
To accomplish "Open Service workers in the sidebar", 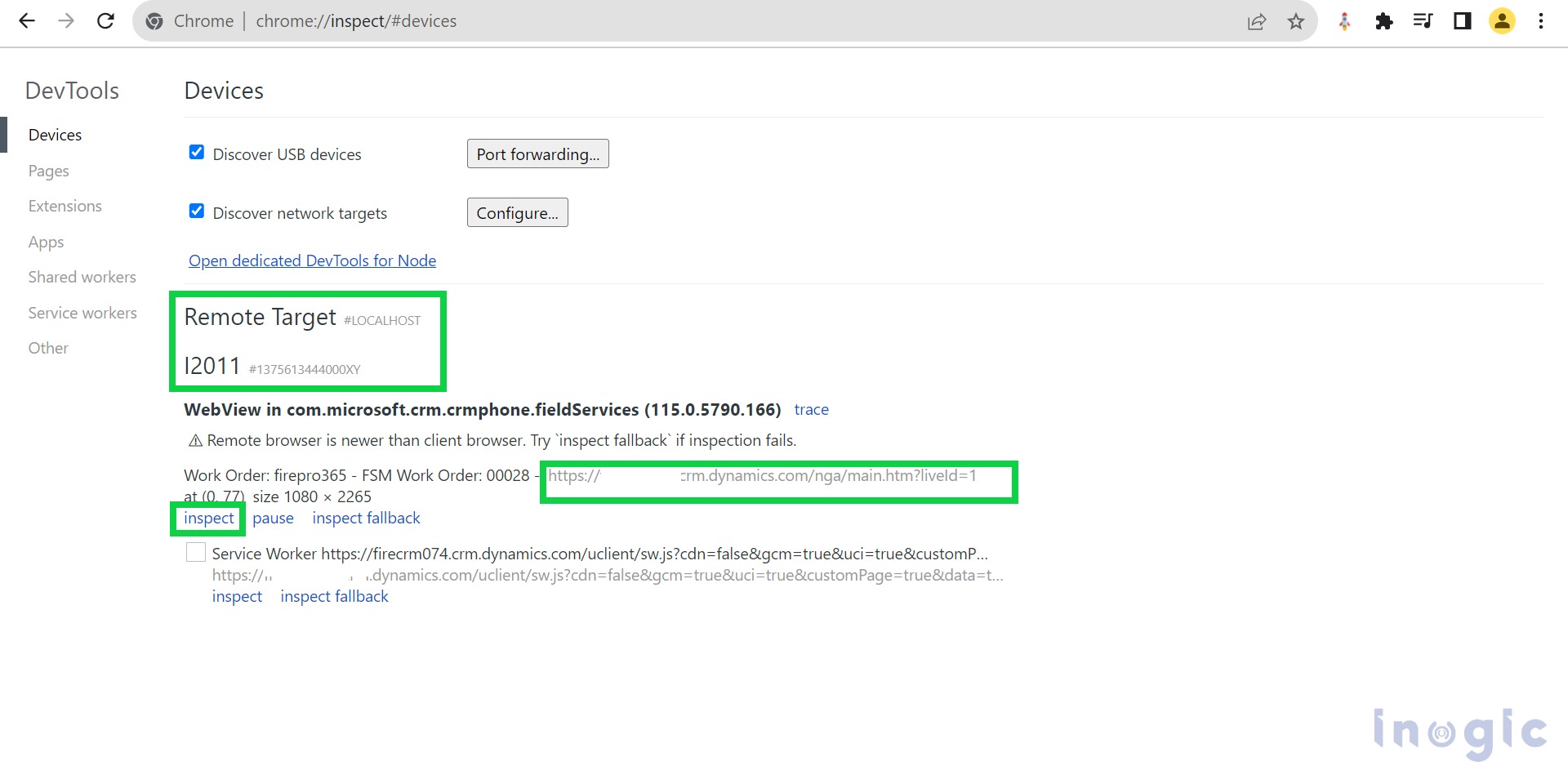I will [82, 313].
